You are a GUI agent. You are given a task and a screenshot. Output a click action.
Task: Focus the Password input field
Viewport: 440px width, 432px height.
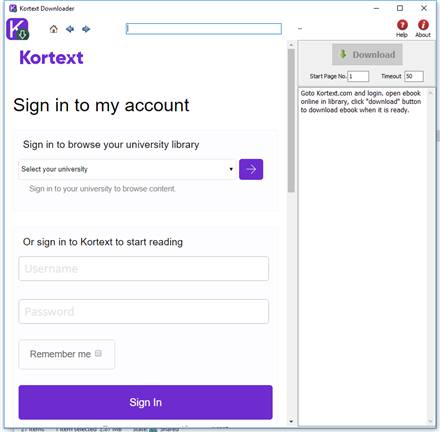pyautogui.click(x=144, y=312)
